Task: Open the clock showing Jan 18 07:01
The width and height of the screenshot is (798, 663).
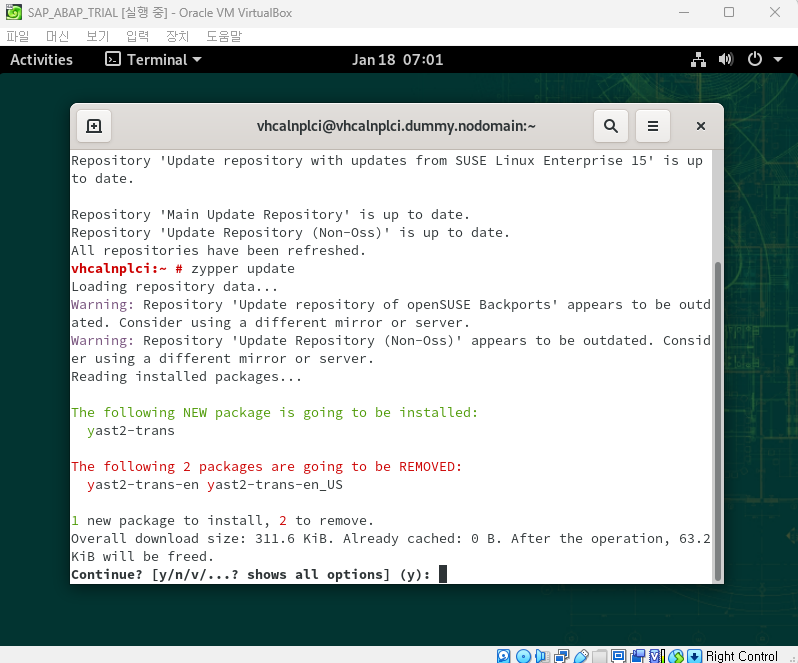Action: click(397, 60)
